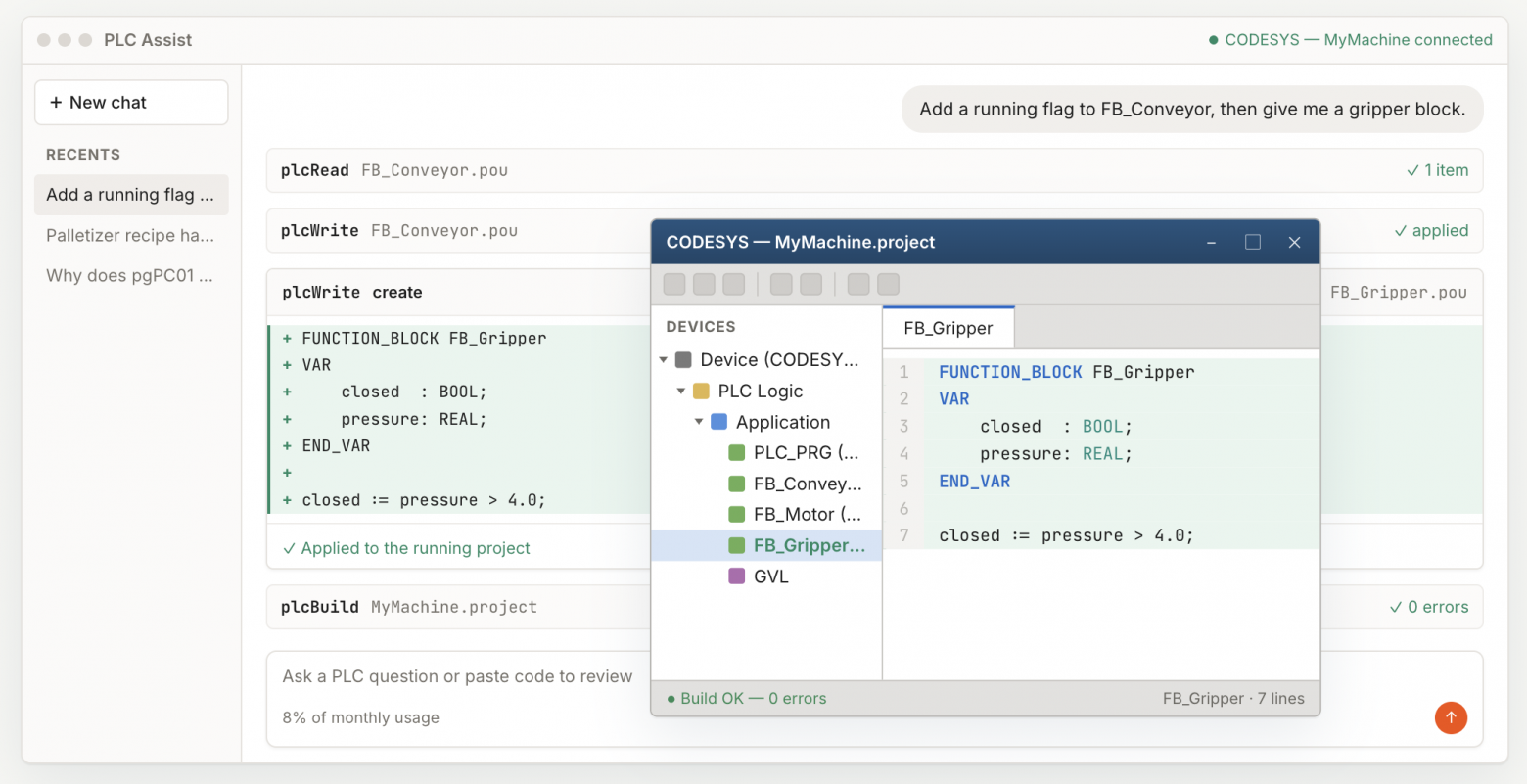Click 'Applied to the running project' note
Screen dimensions: 1527x784
[x=406, y=548]
